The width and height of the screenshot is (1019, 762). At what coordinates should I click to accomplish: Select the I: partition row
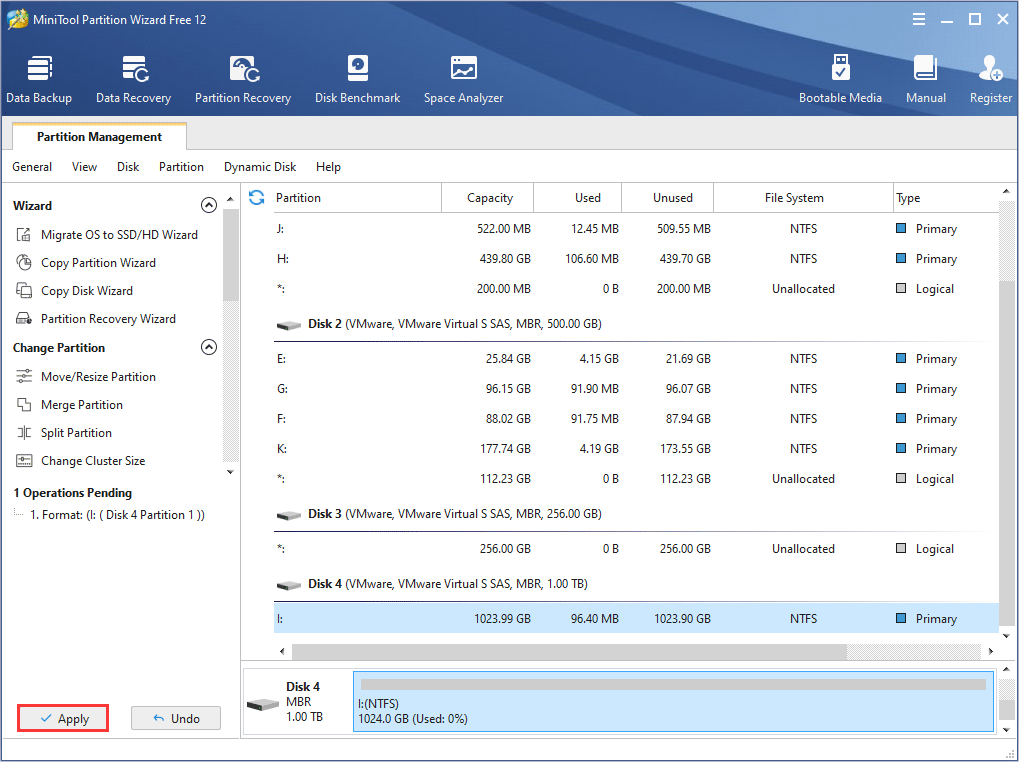click(636, 618)
